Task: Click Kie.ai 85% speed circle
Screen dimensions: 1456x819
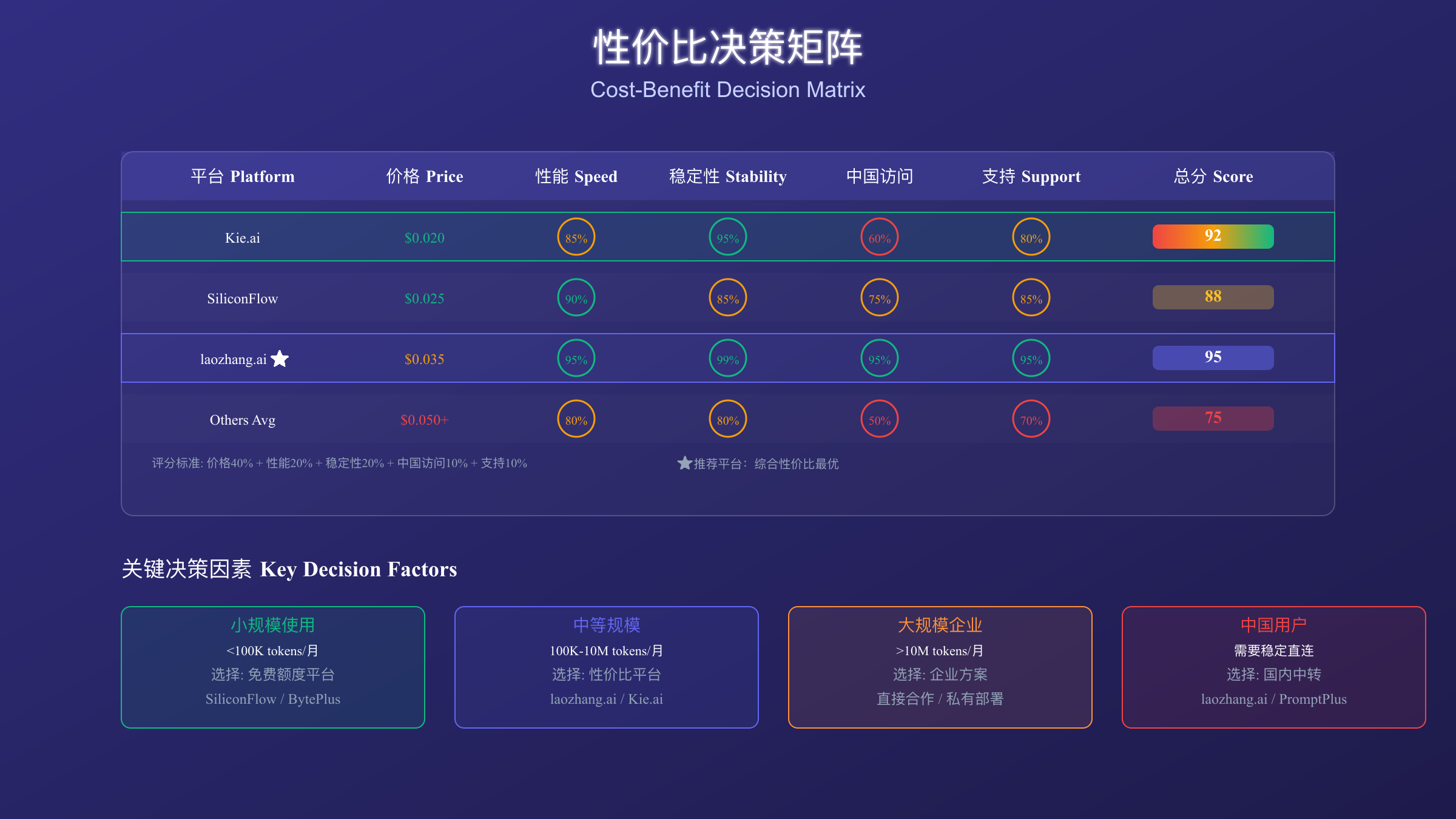Action: 576,237
